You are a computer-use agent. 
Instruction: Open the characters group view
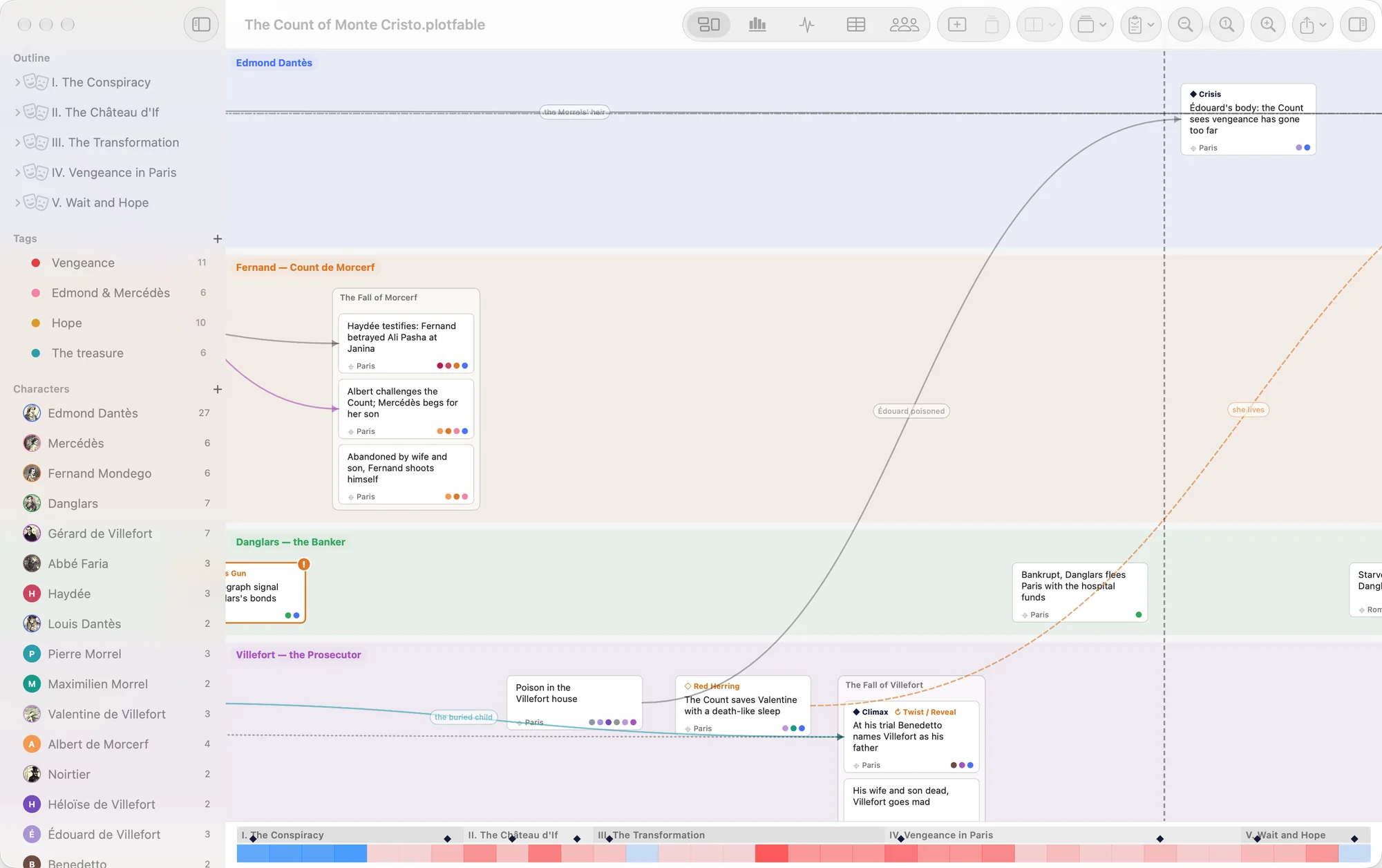904,25
